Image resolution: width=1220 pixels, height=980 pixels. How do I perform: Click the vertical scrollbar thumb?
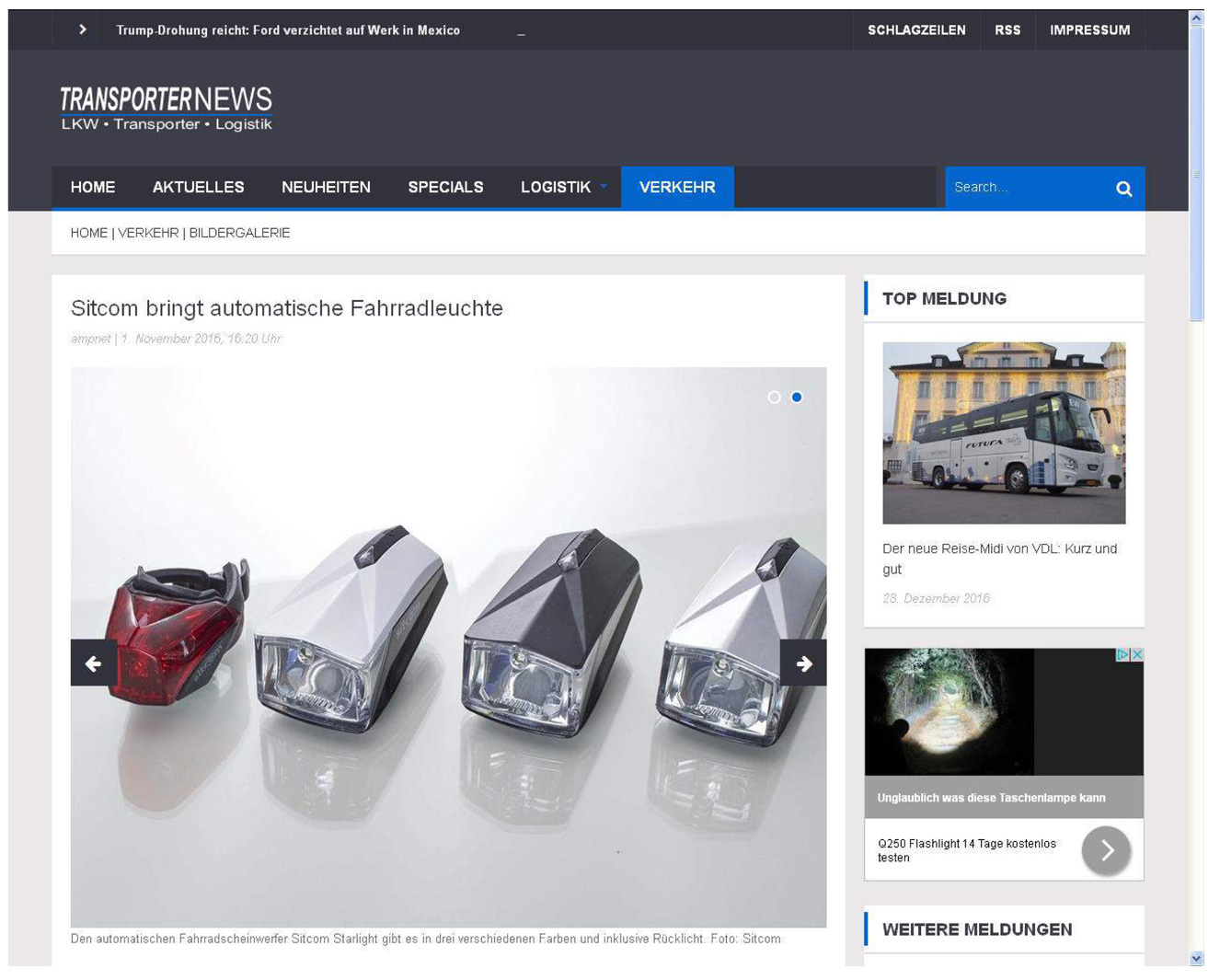tap(1196, 174)
